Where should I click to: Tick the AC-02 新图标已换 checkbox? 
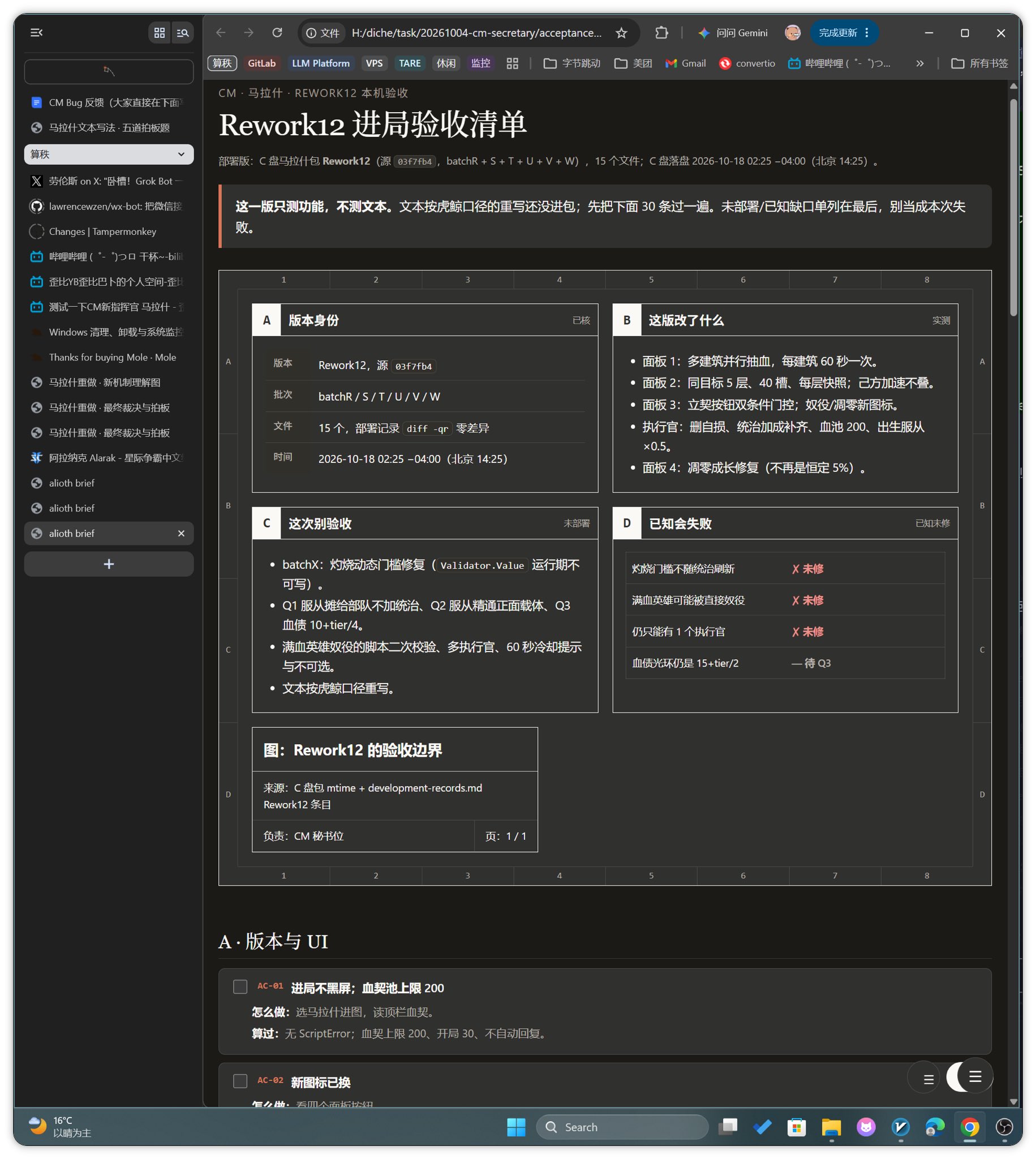[x=240, y=1081]
